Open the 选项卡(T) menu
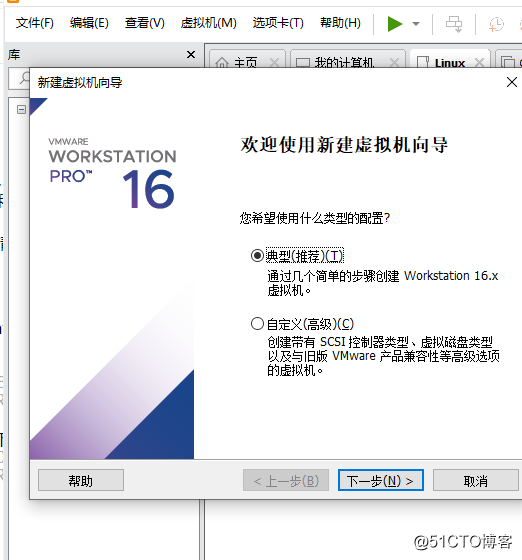Image resolution: width=522 pixels, height=560 pixels. tap(278, 23)
